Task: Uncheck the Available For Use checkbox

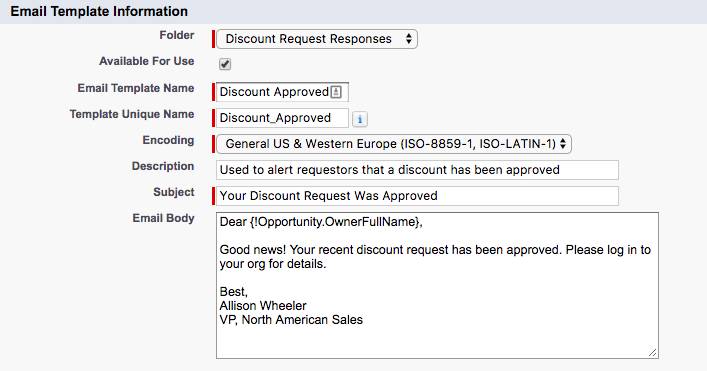Action: click(225, 64)
